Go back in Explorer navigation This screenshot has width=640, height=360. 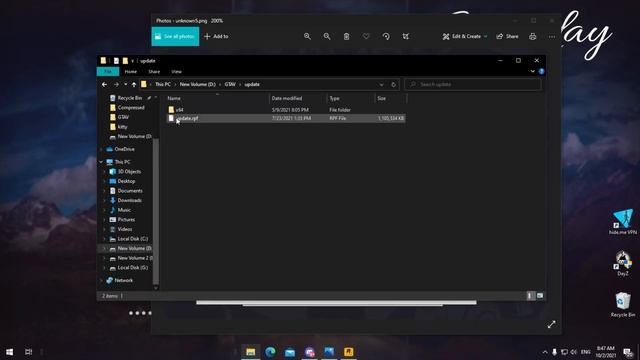(104, 84)
